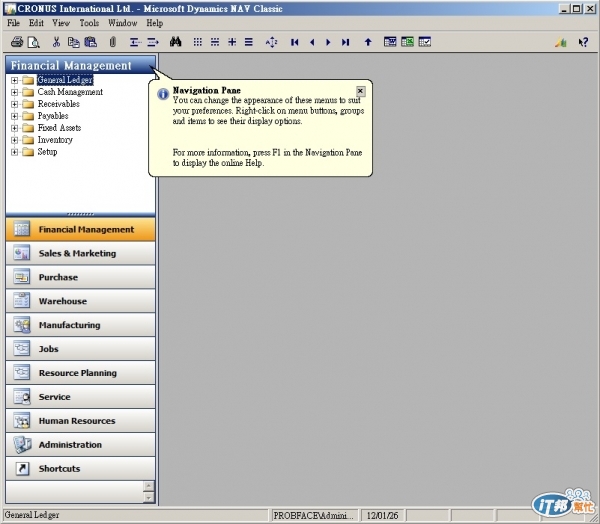This screenshot has width=600, height=524.
Task: Expand the General Ledger folder
Action: pos(15,80)
